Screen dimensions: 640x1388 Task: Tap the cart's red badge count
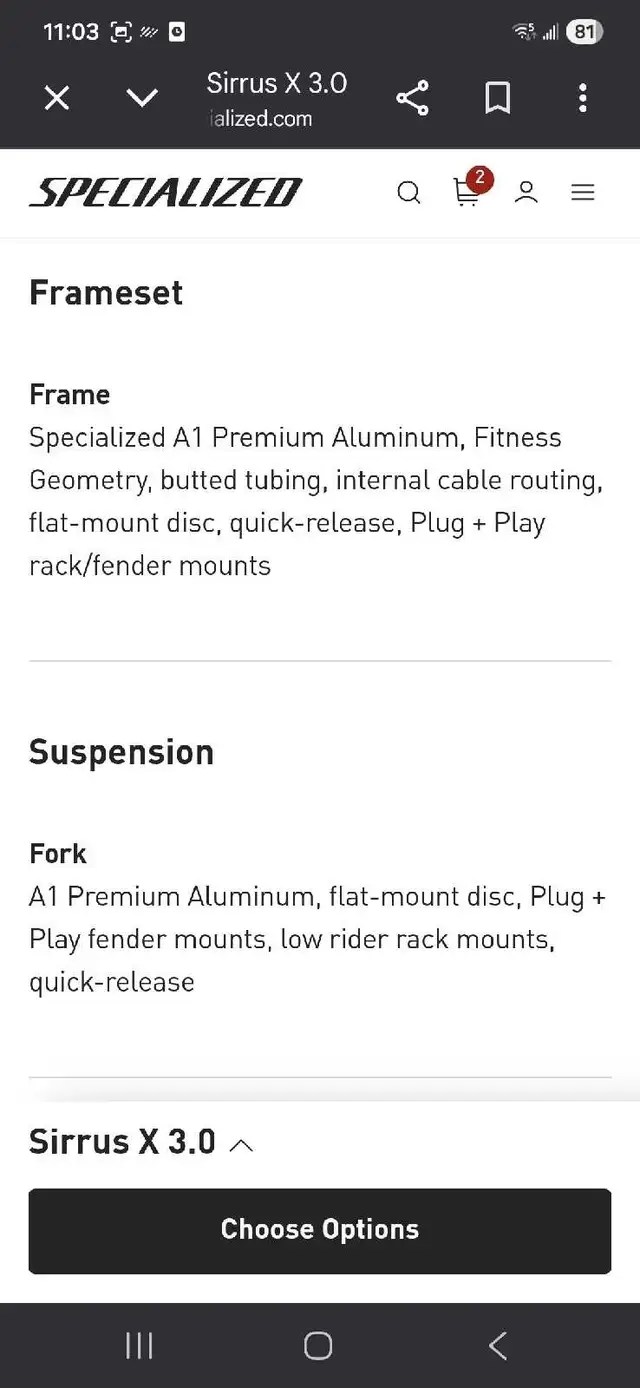[x=480, y=179]
